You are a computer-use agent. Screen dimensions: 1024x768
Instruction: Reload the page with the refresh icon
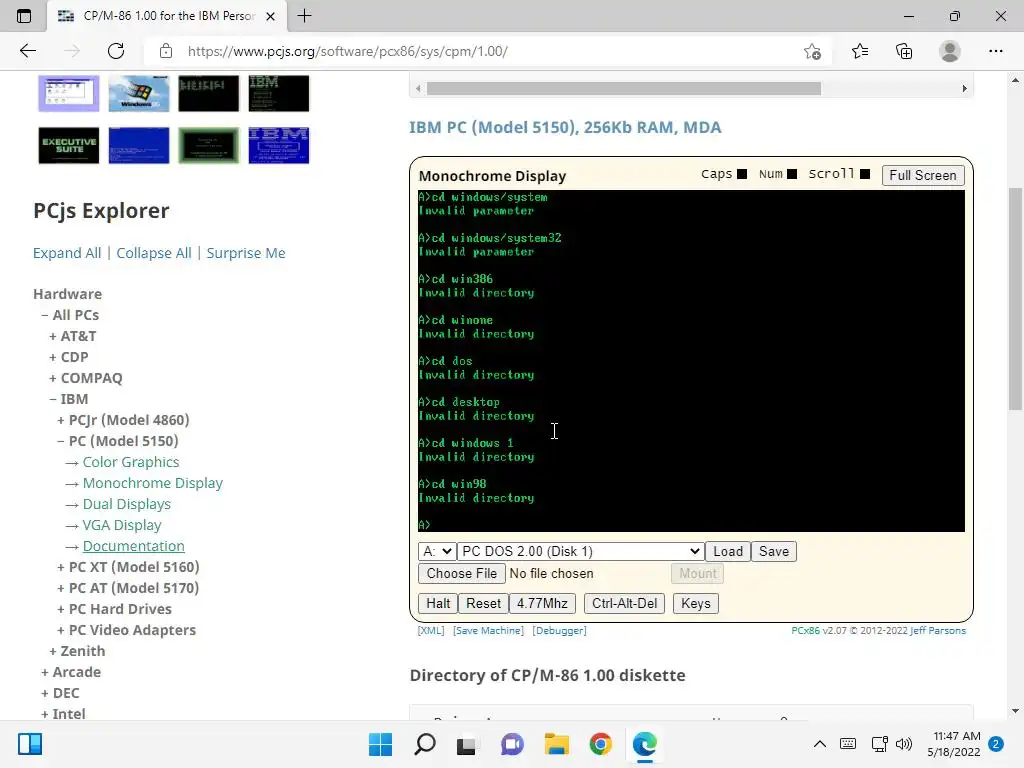coord(116,51)
